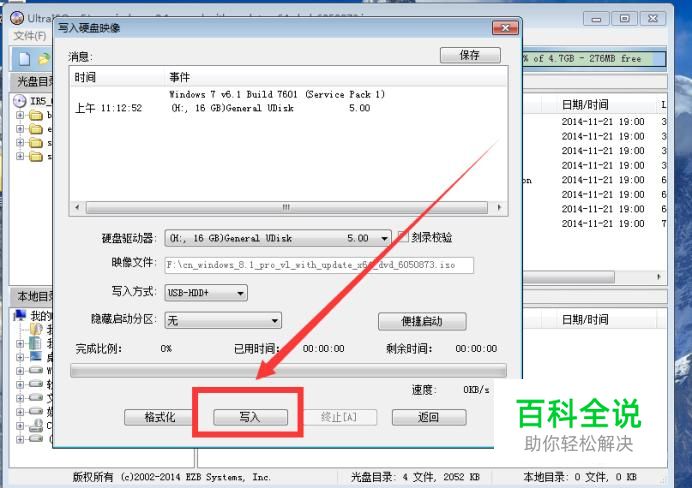Click the optical drive icon labeled C
Viewport: 692px width, 488px height.
[36, 425]
